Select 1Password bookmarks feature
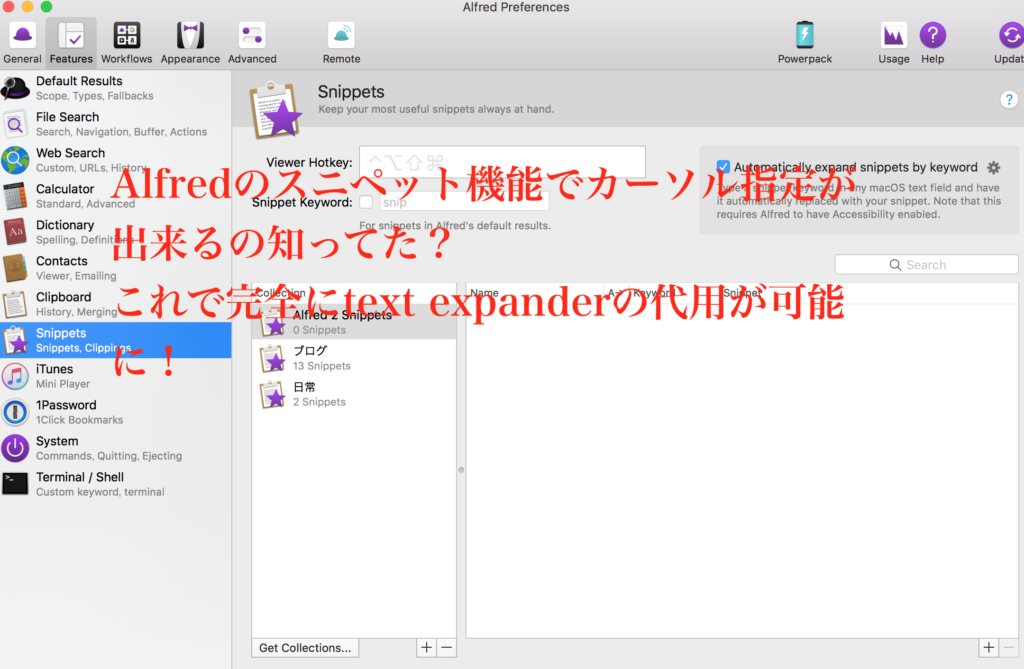Viewport: 1024px width, 669px height. click(116, 412)
